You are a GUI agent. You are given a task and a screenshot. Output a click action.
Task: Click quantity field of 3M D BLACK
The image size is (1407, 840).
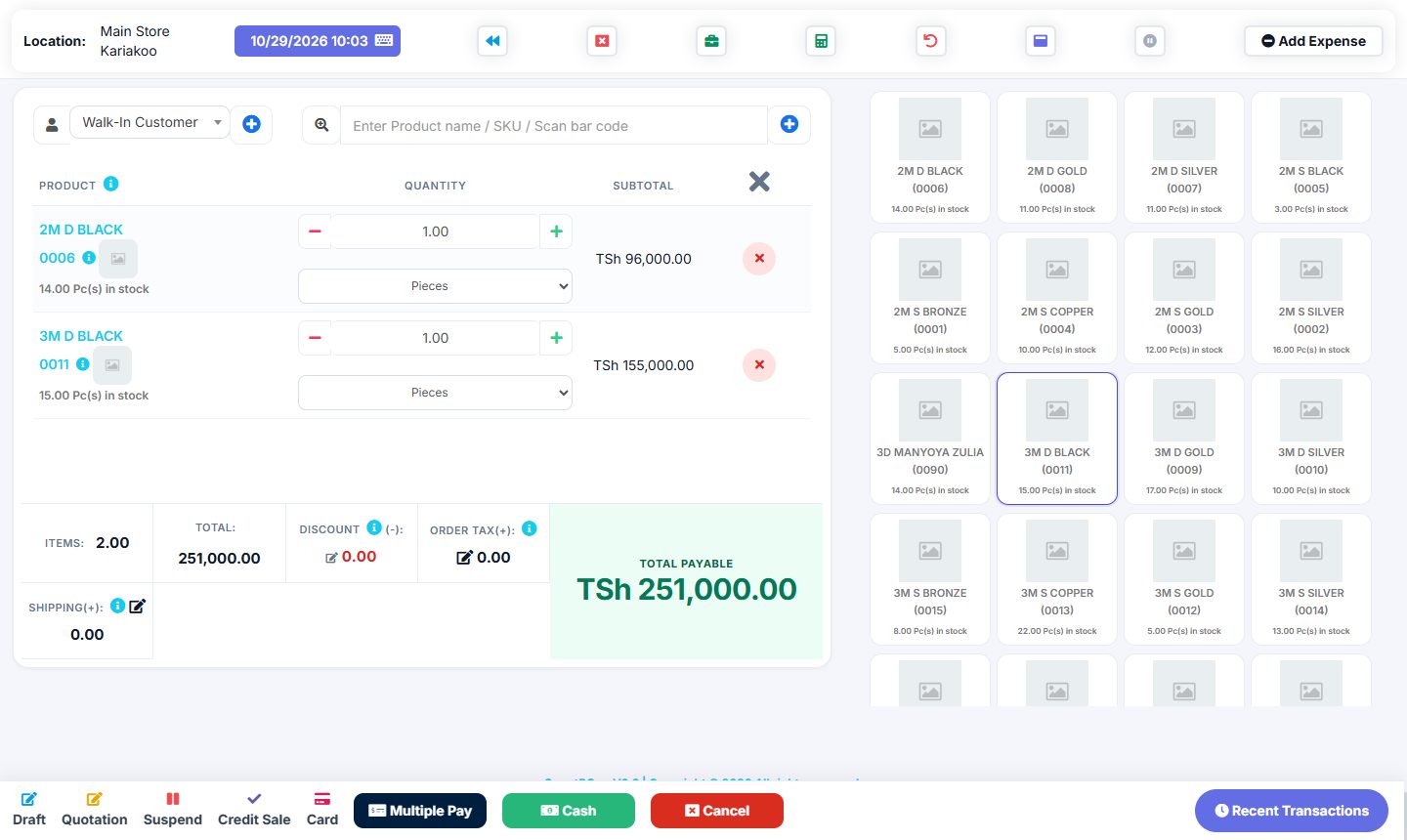[436, 338]
